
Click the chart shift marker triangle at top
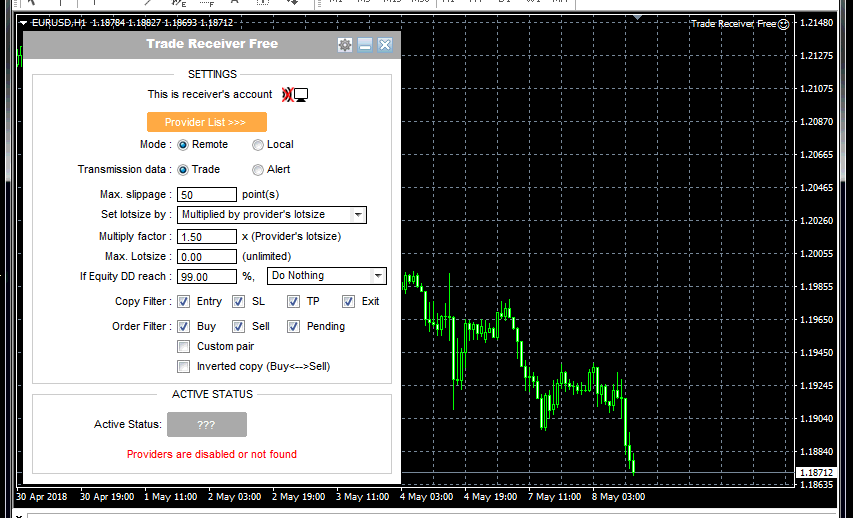pyautogui.click(x=638, y=18)
